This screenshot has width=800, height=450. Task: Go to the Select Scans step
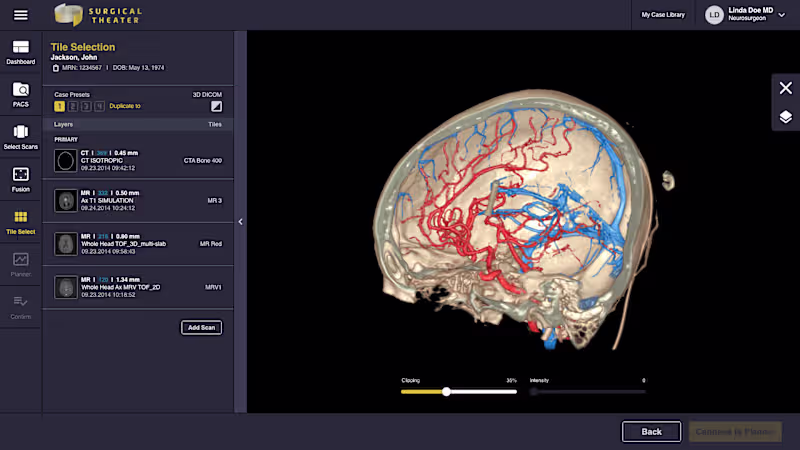[20, 137]
